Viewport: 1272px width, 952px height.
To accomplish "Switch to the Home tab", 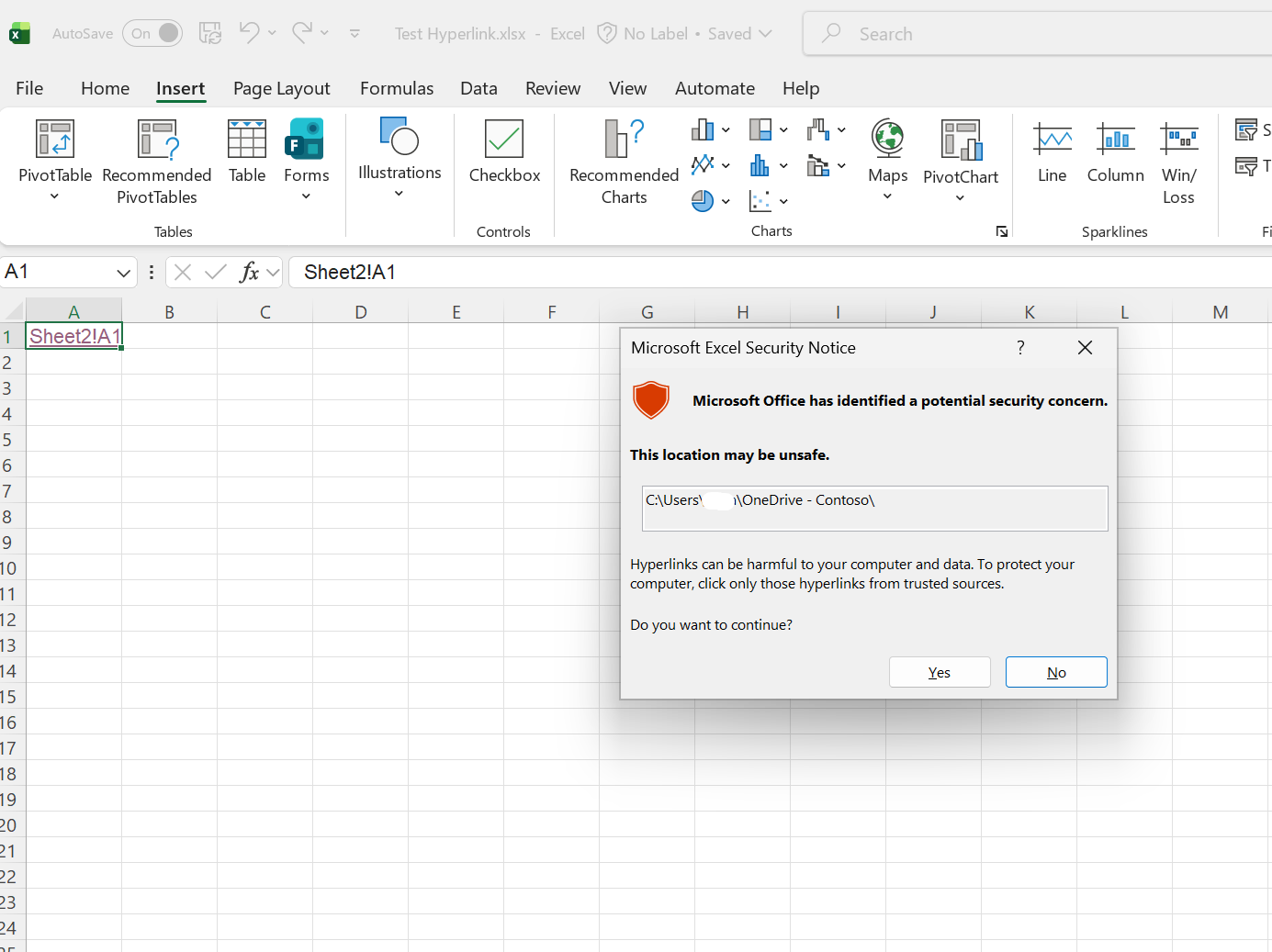I will click(105, 88).
